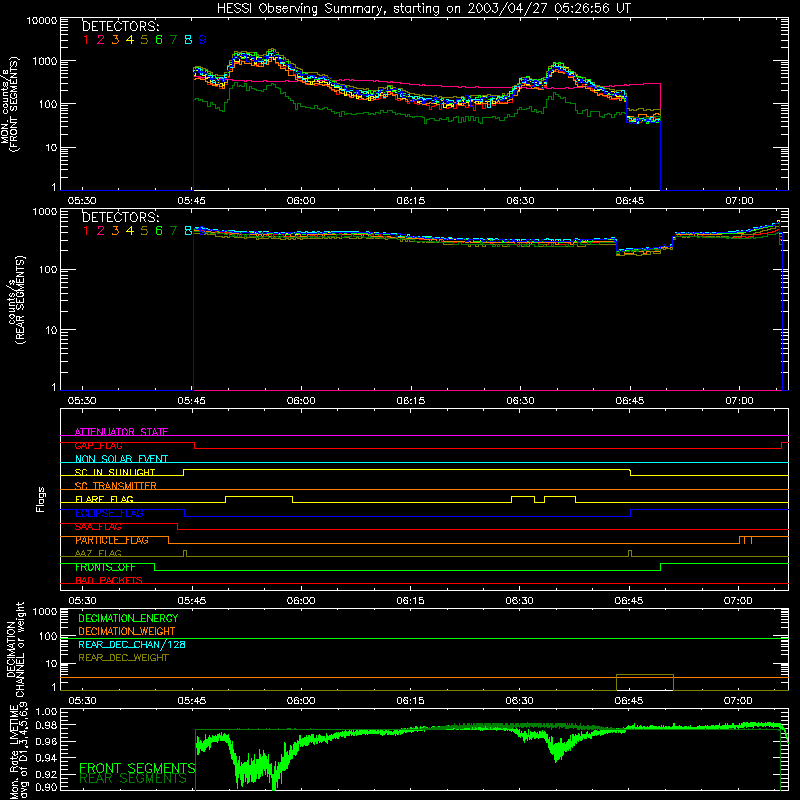Click the DECIMATION_ENERGY legend label
This screenshot has width=800, height=800.
[x=128, y=618]
